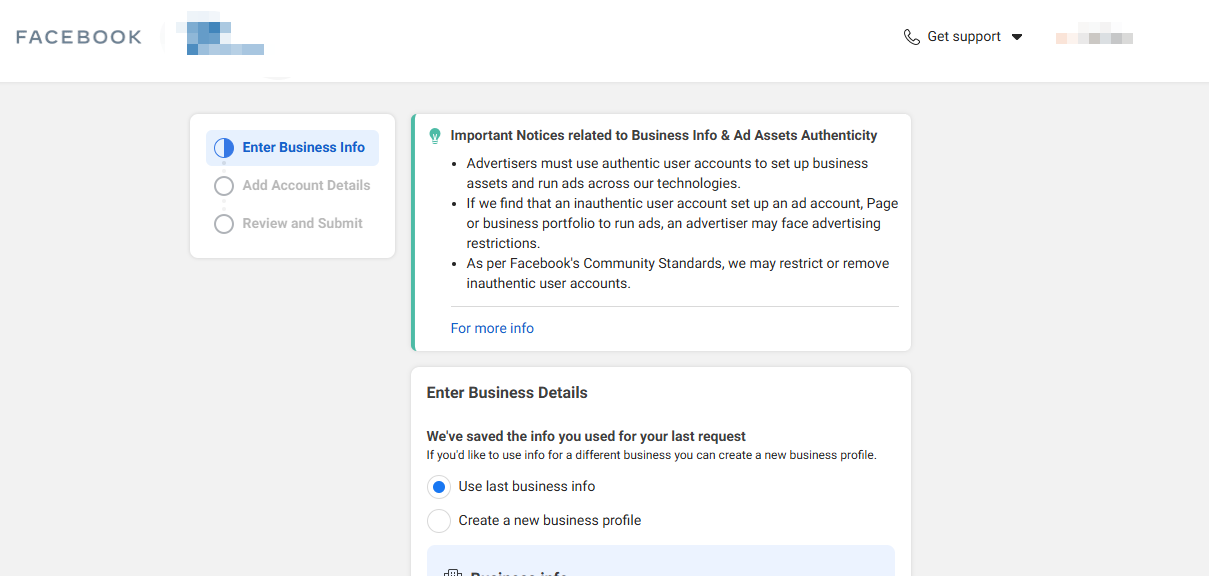Click the Enter Business Details heading
The width and height of the screenshot is (1209, 576).
[507, 393]
